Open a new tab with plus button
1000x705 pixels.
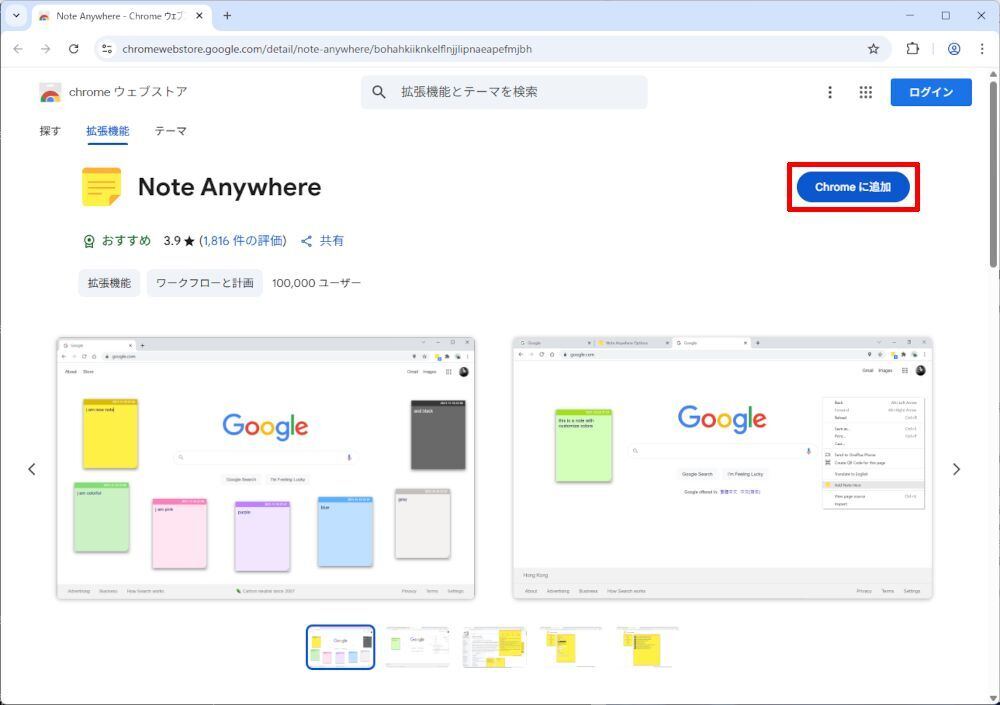click(227, 16)
